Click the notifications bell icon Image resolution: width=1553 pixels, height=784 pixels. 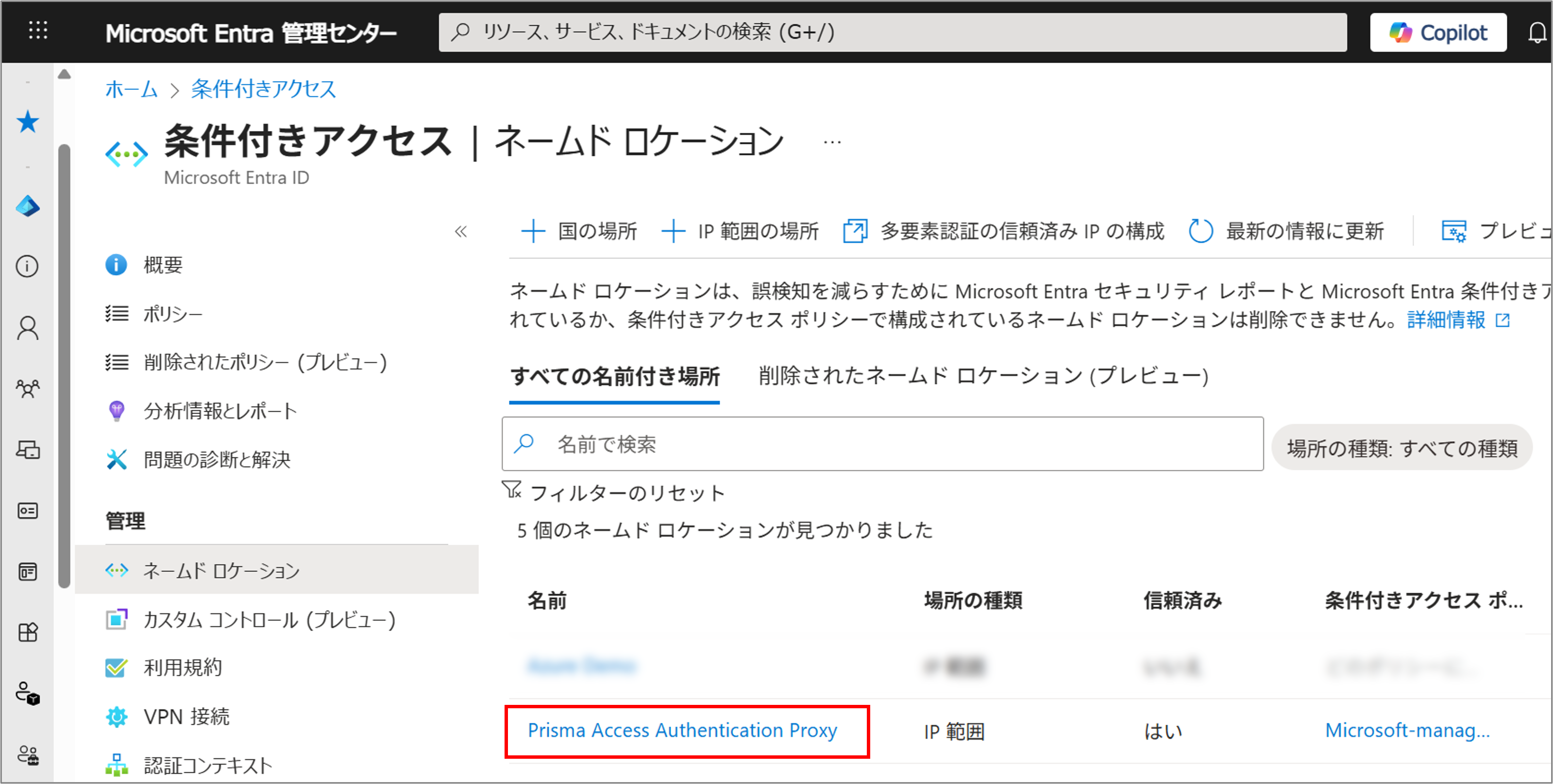1536,33
